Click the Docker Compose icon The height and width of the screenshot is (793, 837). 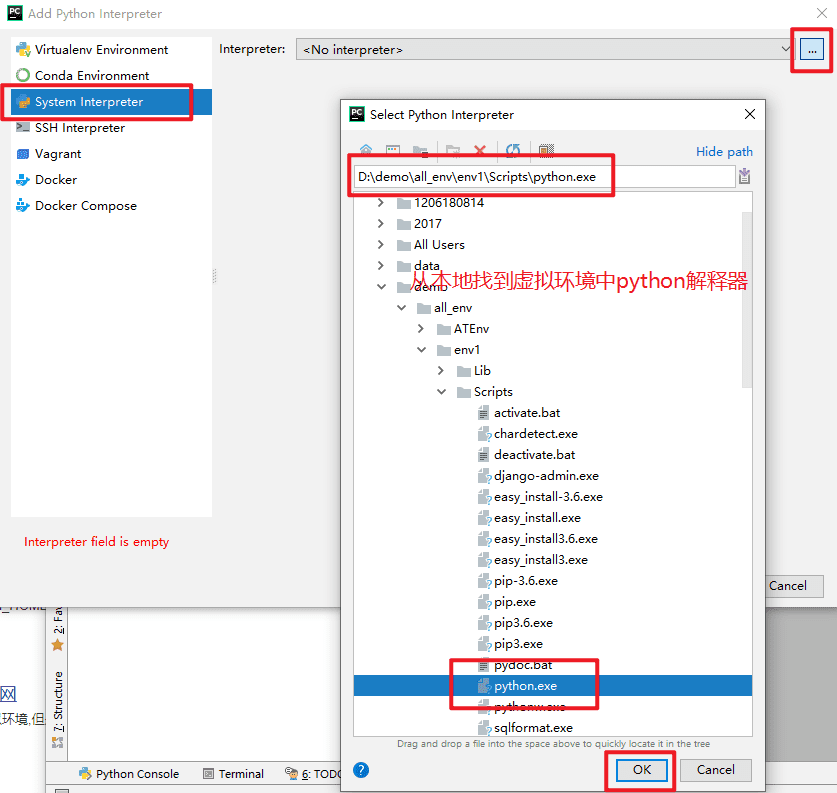click(x=23, y=205)
